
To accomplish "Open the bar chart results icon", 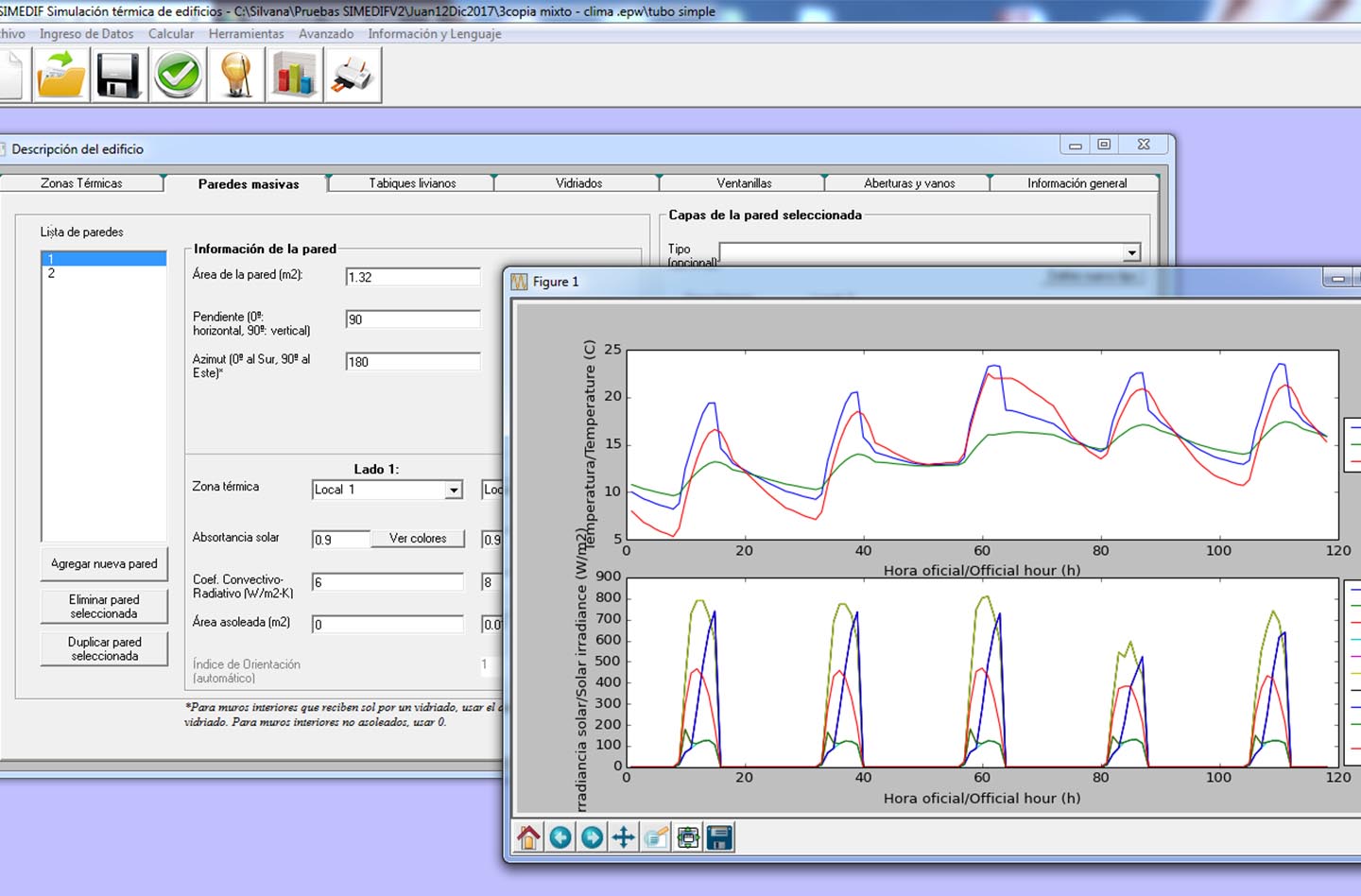I will coord(294,75).
